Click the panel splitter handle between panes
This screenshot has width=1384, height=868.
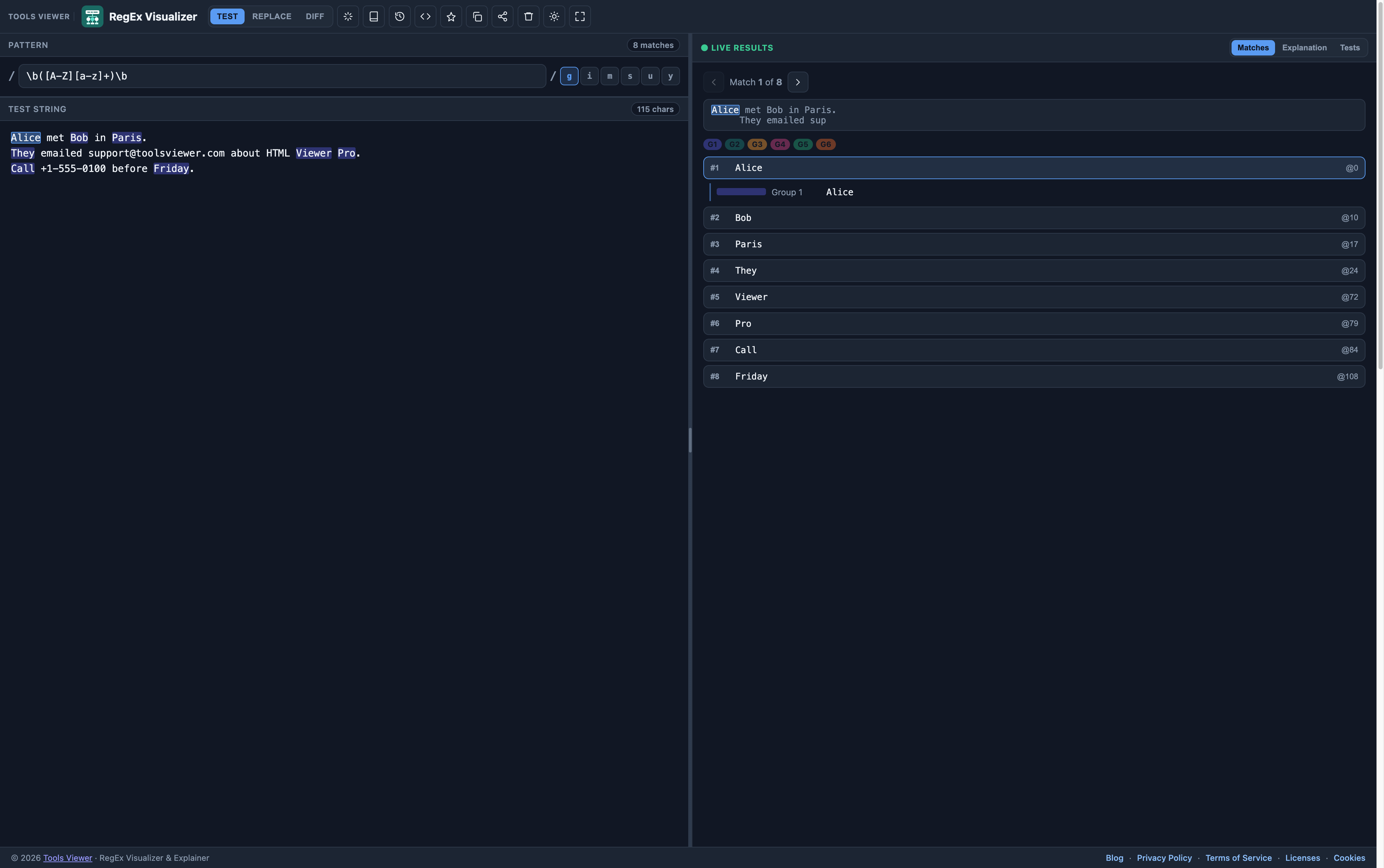pyautogui.click(x=691, y=440)
